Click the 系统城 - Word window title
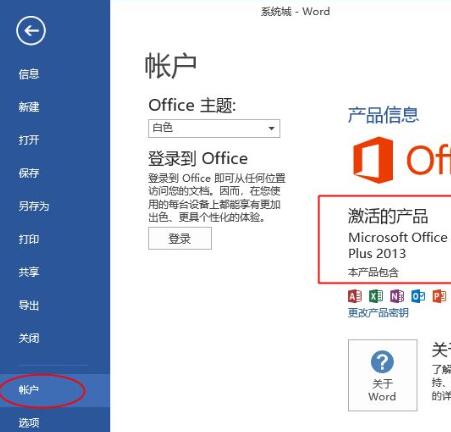This screenshot has width=451, height=432. pyautogui.click(x=295, y=11)
